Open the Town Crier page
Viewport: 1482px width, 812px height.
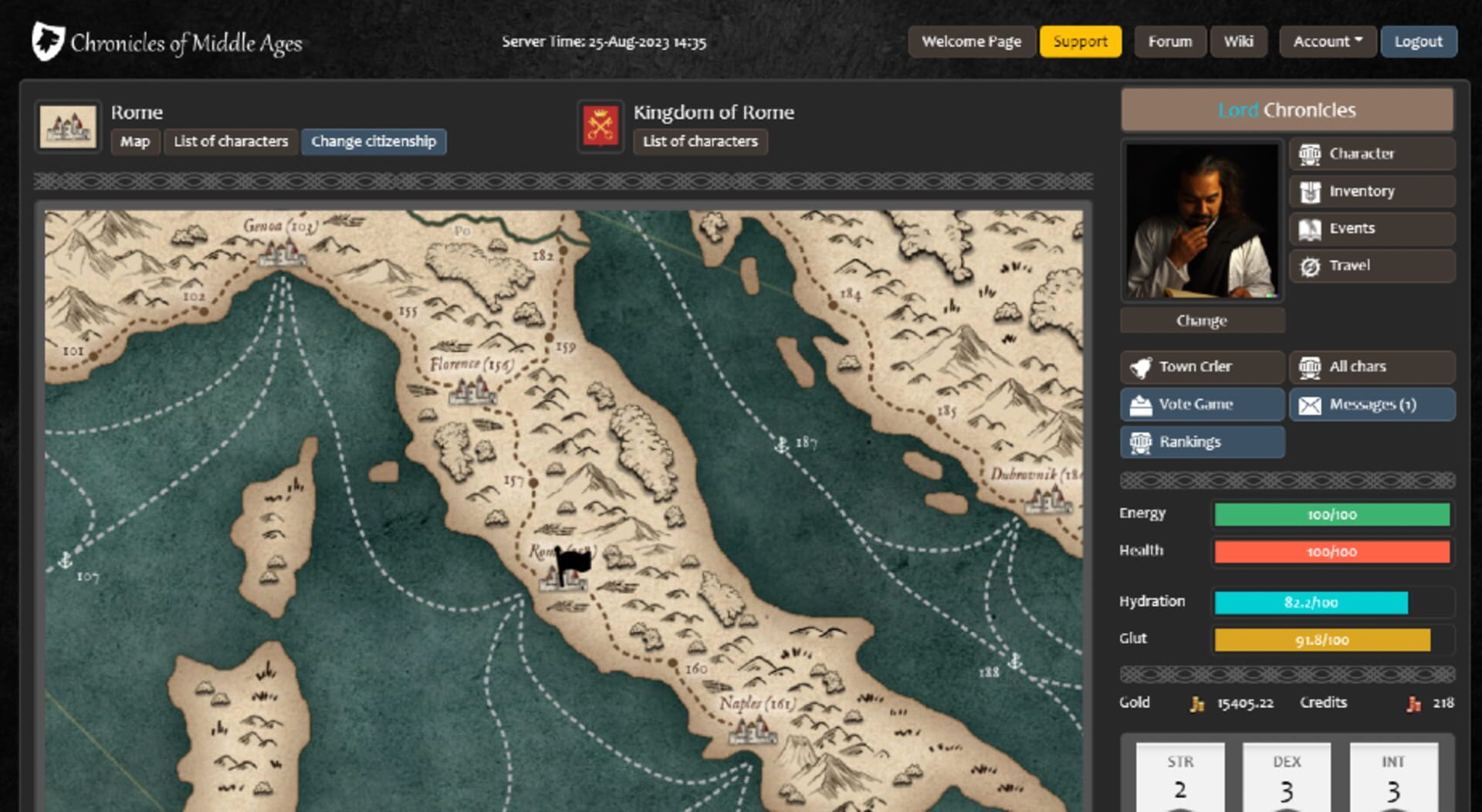(1201, 367)
